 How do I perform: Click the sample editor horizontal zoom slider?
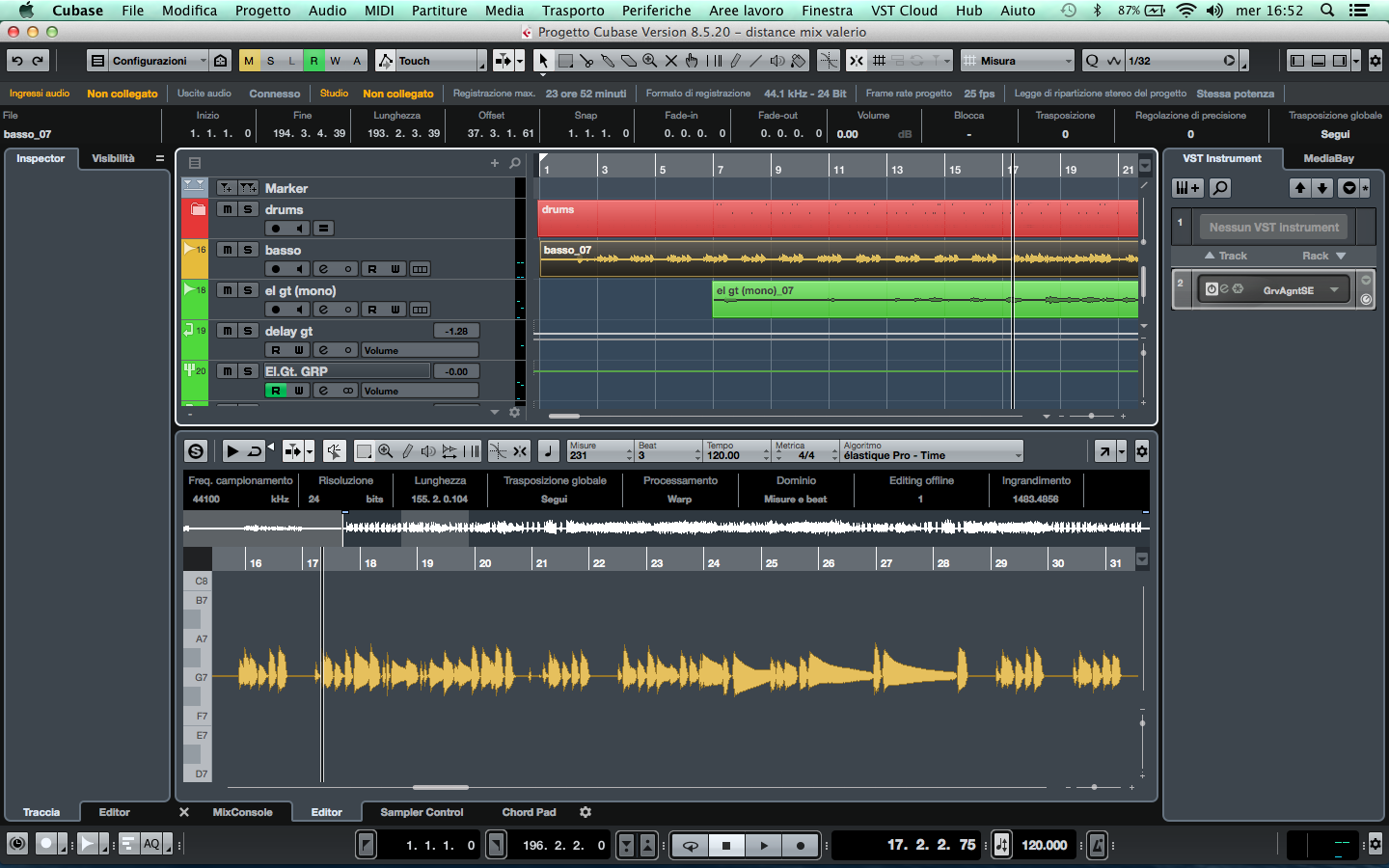tap(1094, 787)
